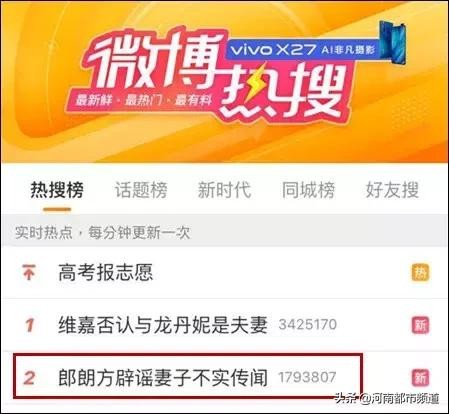The height and width of the screenshot is (414, 449).
Task: Switch to the 话题榜 tab
Action: click(x=141, y=190)
